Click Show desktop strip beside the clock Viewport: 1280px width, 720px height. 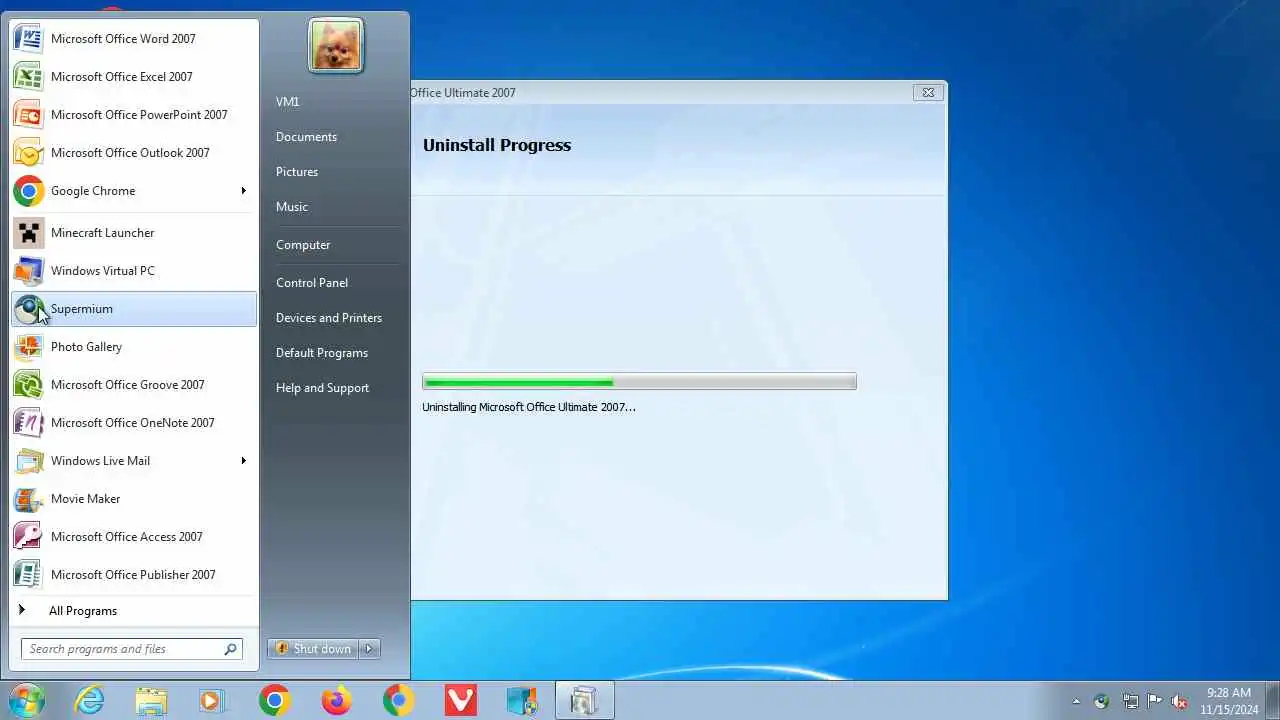(x=1273, y=701)
